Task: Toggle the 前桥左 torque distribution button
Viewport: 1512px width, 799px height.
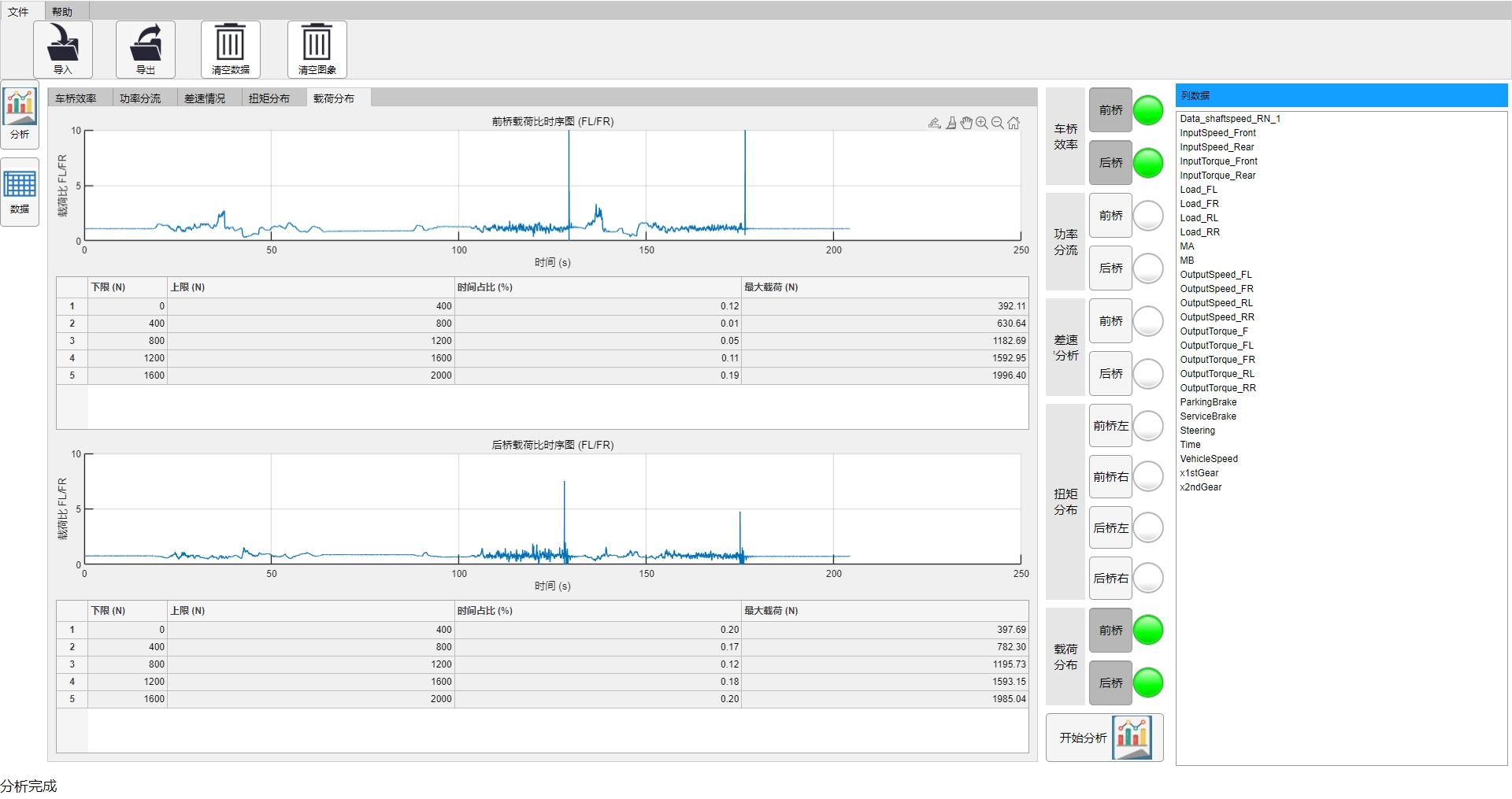Action: coord(1110,426)
